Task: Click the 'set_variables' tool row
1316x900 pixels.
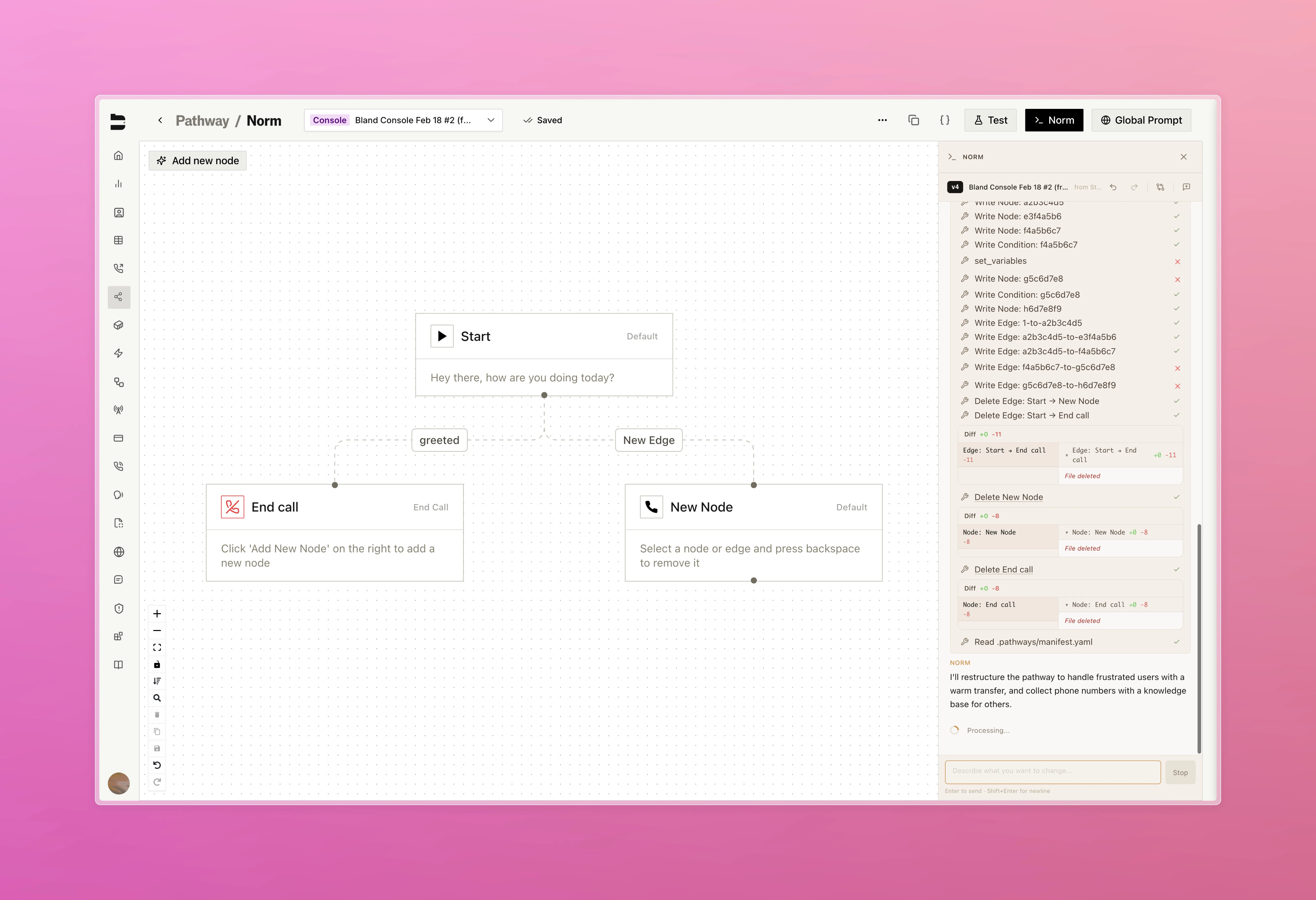Action: click(x=1070, y=261)
